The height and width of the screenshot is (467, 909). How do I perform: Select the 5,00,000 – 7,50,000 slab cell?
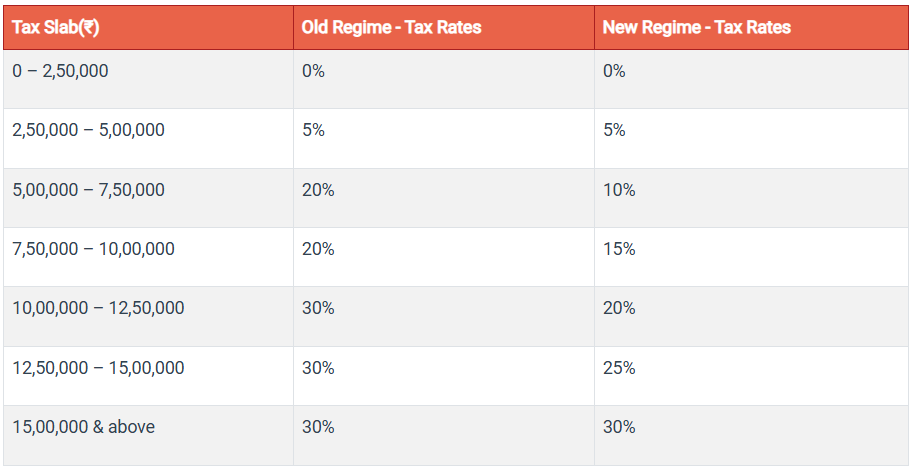(88, 190)
